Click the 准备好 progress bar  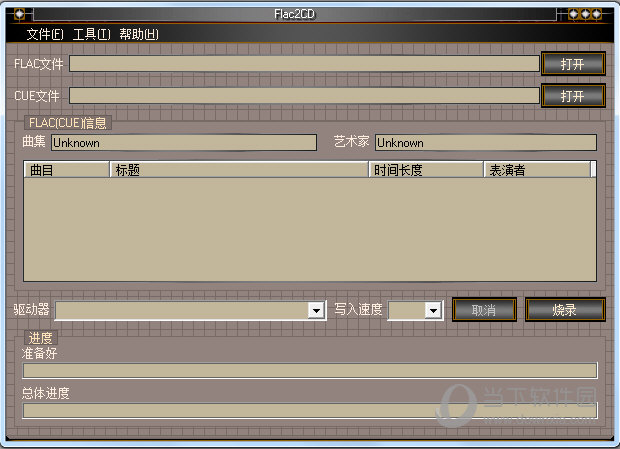[310, 371]
